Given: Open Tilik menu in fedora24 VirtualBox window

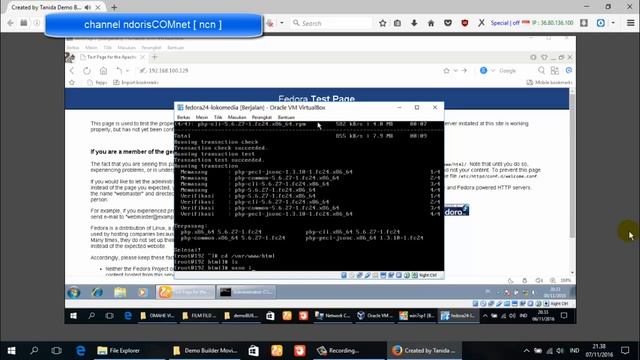Looking at the screenshot, I should (218, 117).
